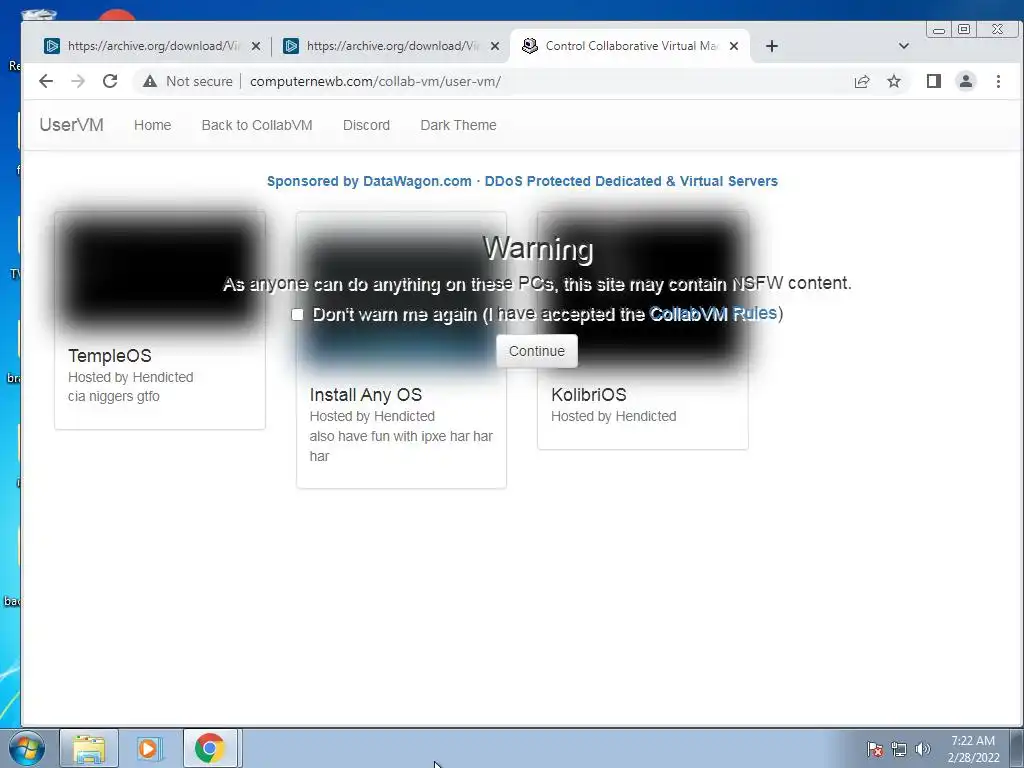Open the Discord nav link
The image size is (1024, 768).
coord(366,125)
